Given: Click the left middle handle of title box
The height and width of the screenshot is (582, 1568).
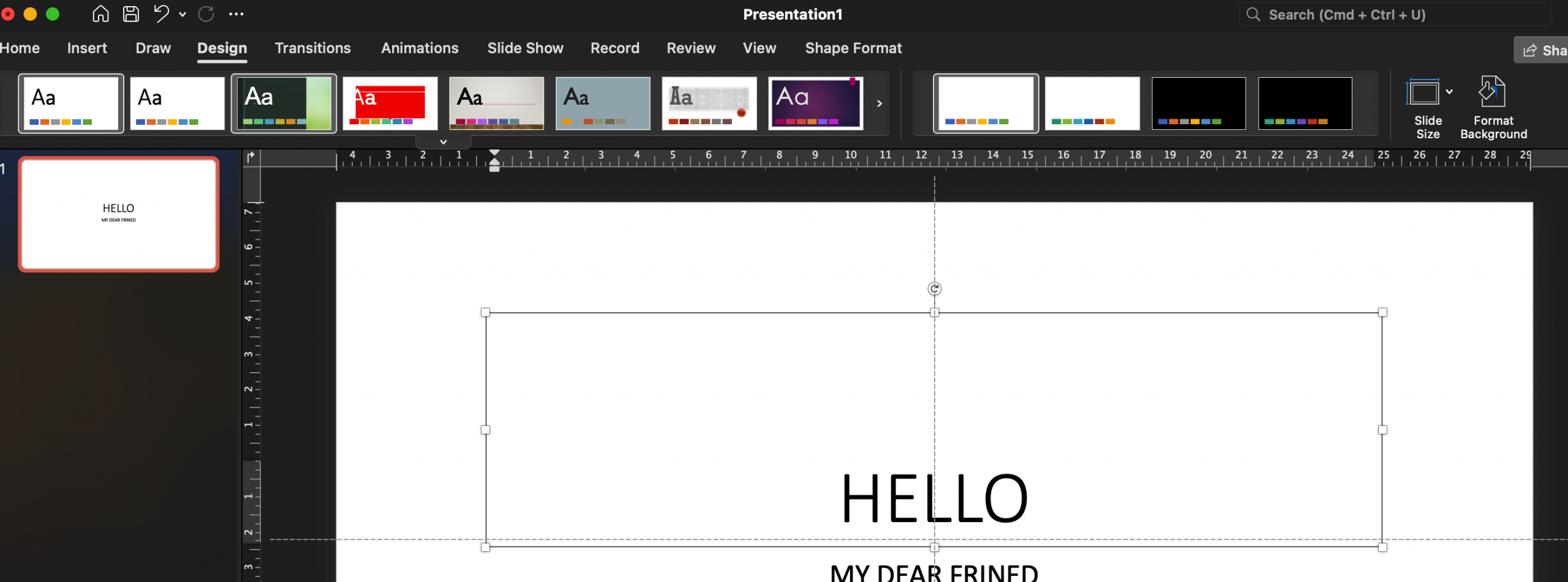Looking at the screenshot, I should click(486, 430).
